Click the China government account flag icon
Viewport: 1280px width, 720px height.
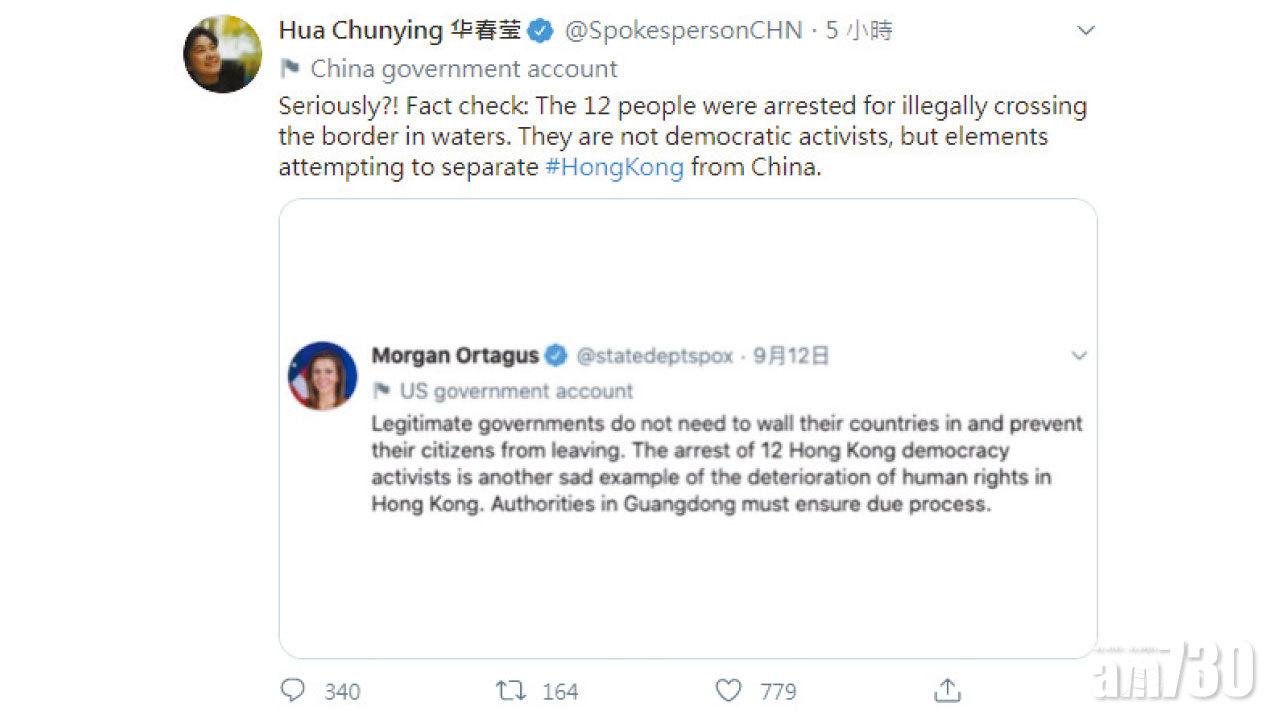[290, 69]
